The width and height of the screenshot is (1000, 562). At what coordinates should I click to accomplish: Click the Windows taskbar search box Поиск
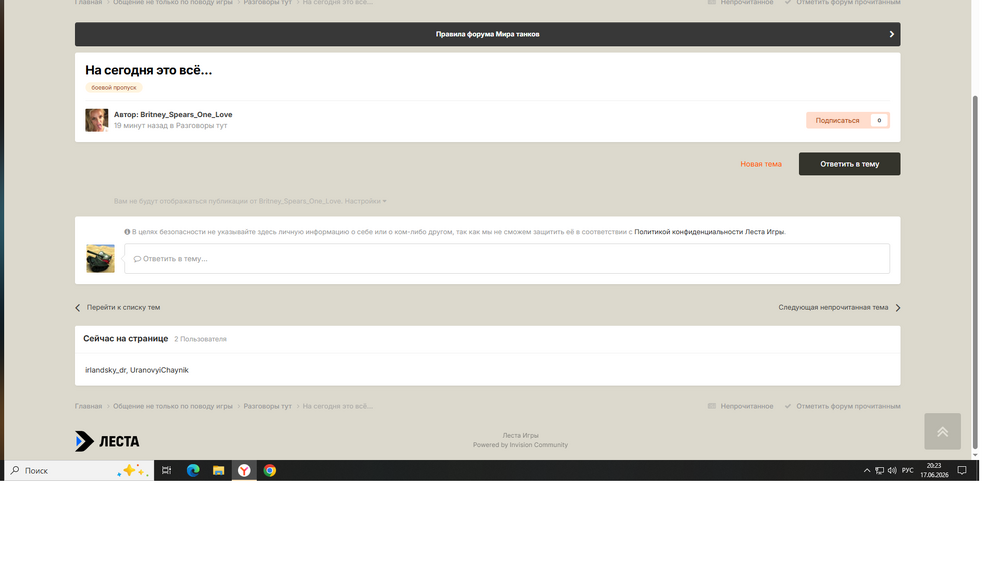(x=79, y=471)
